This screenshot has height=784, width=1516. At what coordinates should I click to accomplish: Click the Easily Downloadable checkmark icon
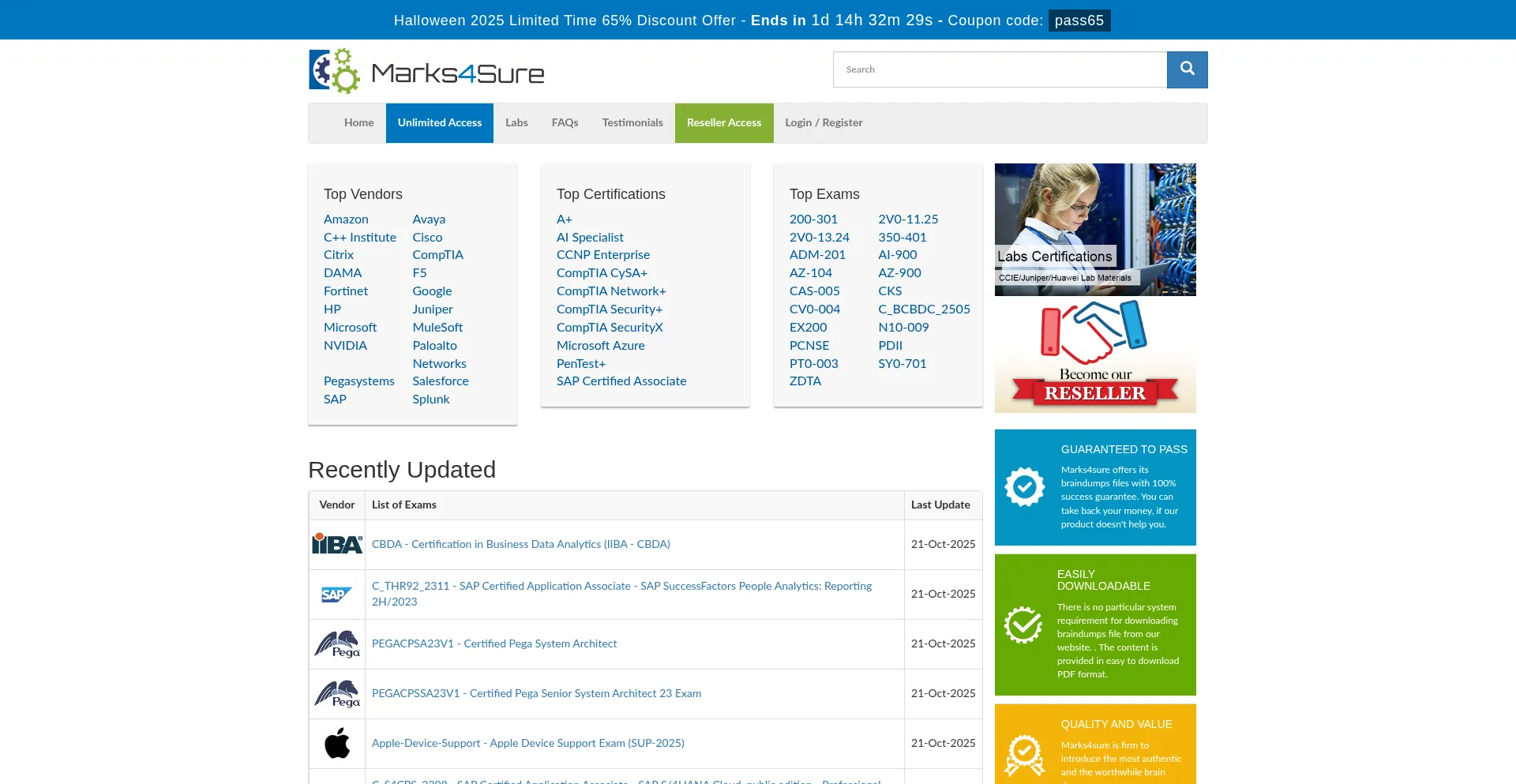pos(1023,625)
